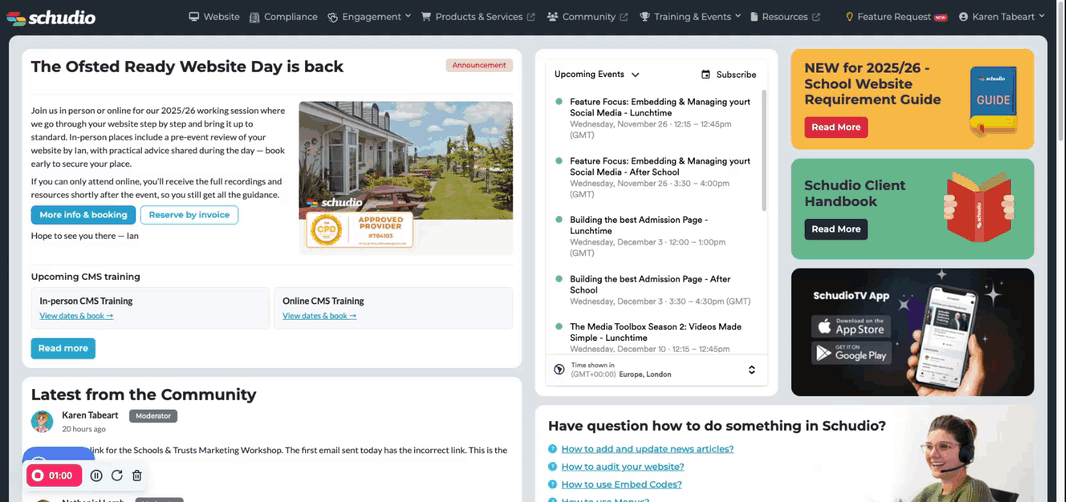Restart the screen recording
Image resolution: width=1066 pixels, height=502 pixels.
click(117, 476)
